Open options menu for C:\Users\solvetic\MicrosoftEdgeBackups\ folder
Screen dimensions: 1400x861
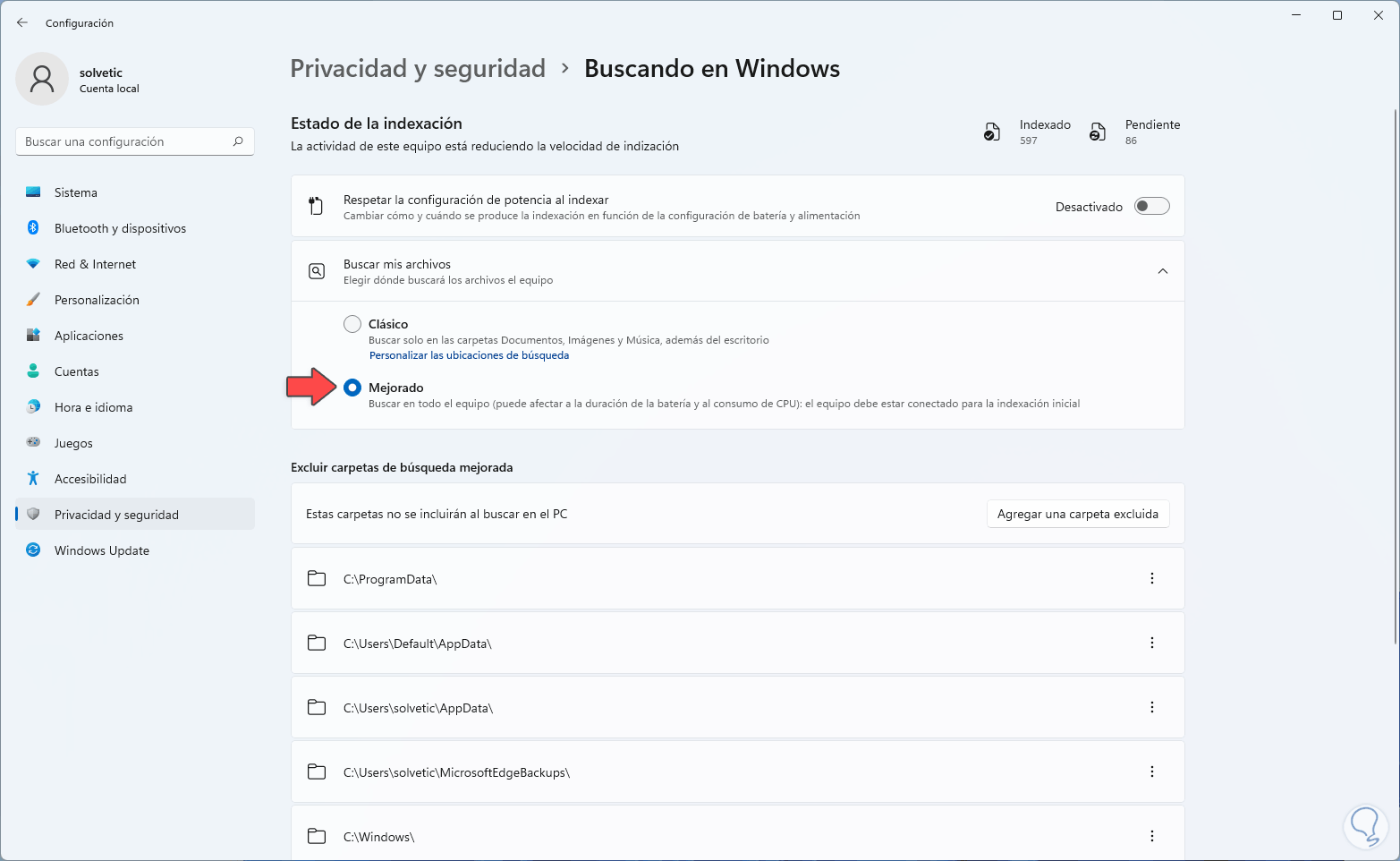pyautogui.click(x=1151, y=772)
